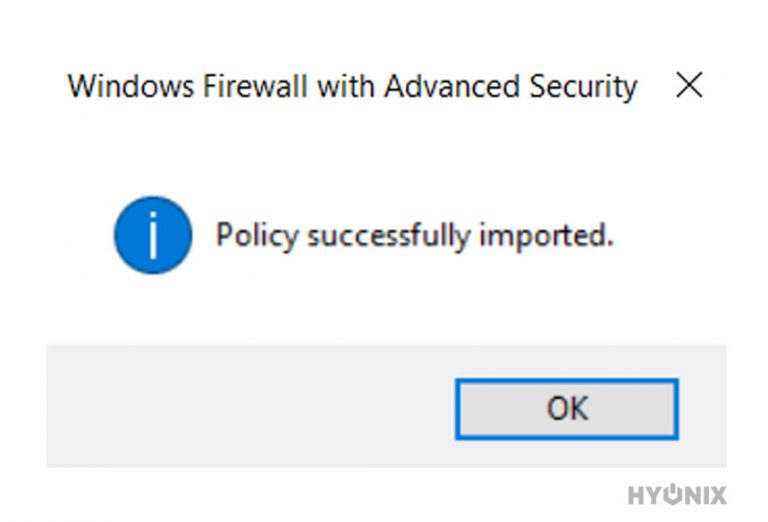The image size is (768, 522).
Task: Click "Advanced Security" in the title bar
Action: (510, 87)
